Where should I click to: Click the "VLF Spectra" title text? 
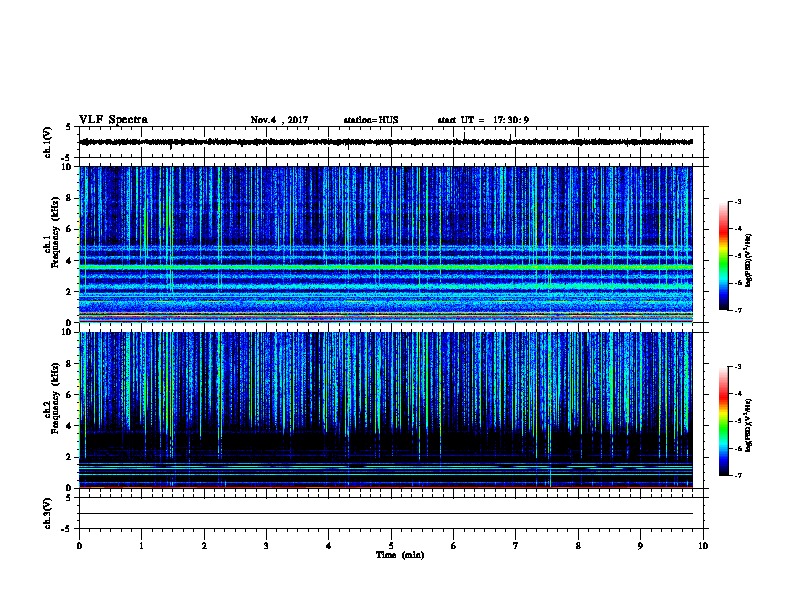click(113, 120)
